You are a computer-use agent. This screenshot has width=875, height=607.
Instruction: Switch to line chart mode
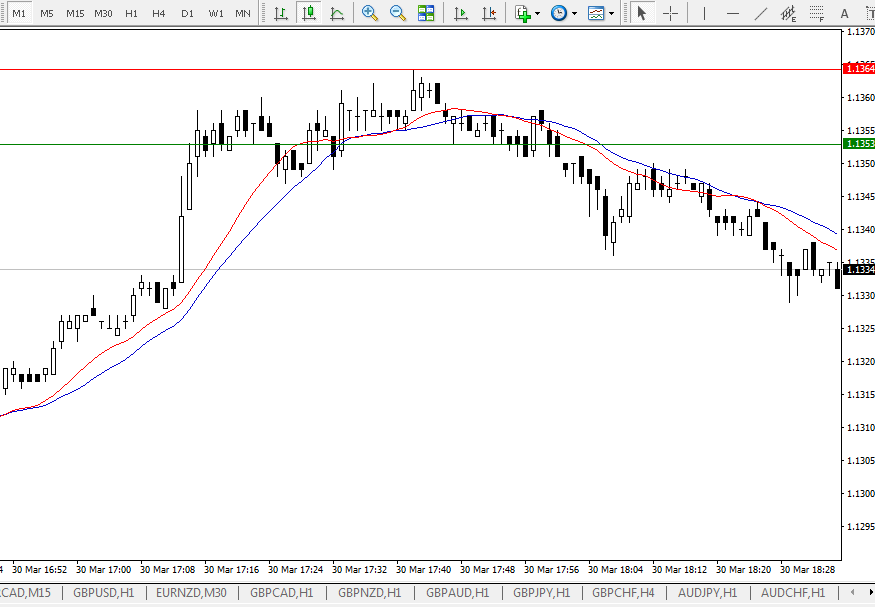click(x=337, y=13)
